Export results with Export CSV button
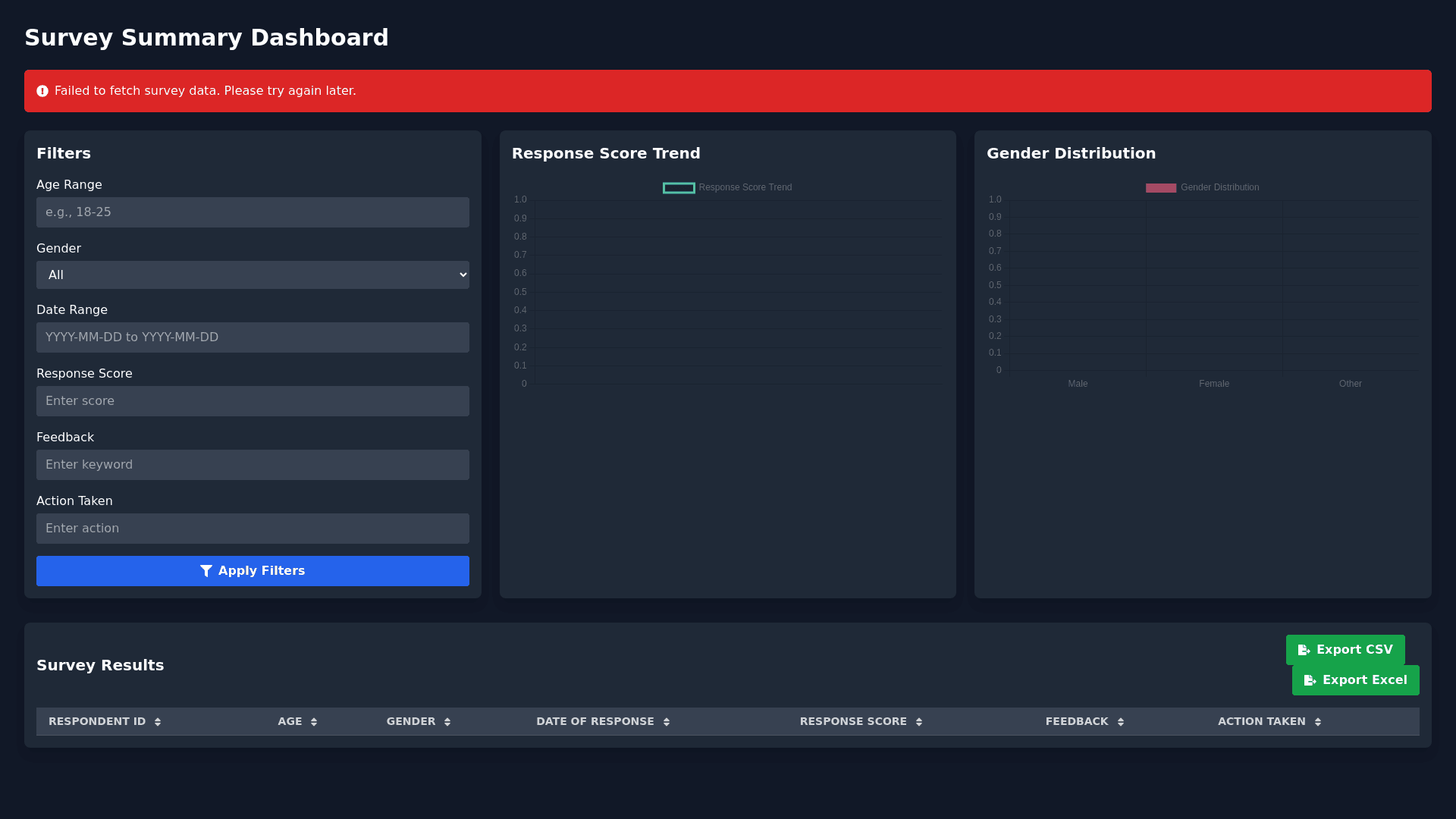Viewport: 1456px width, 819px height. [1345, 650]
